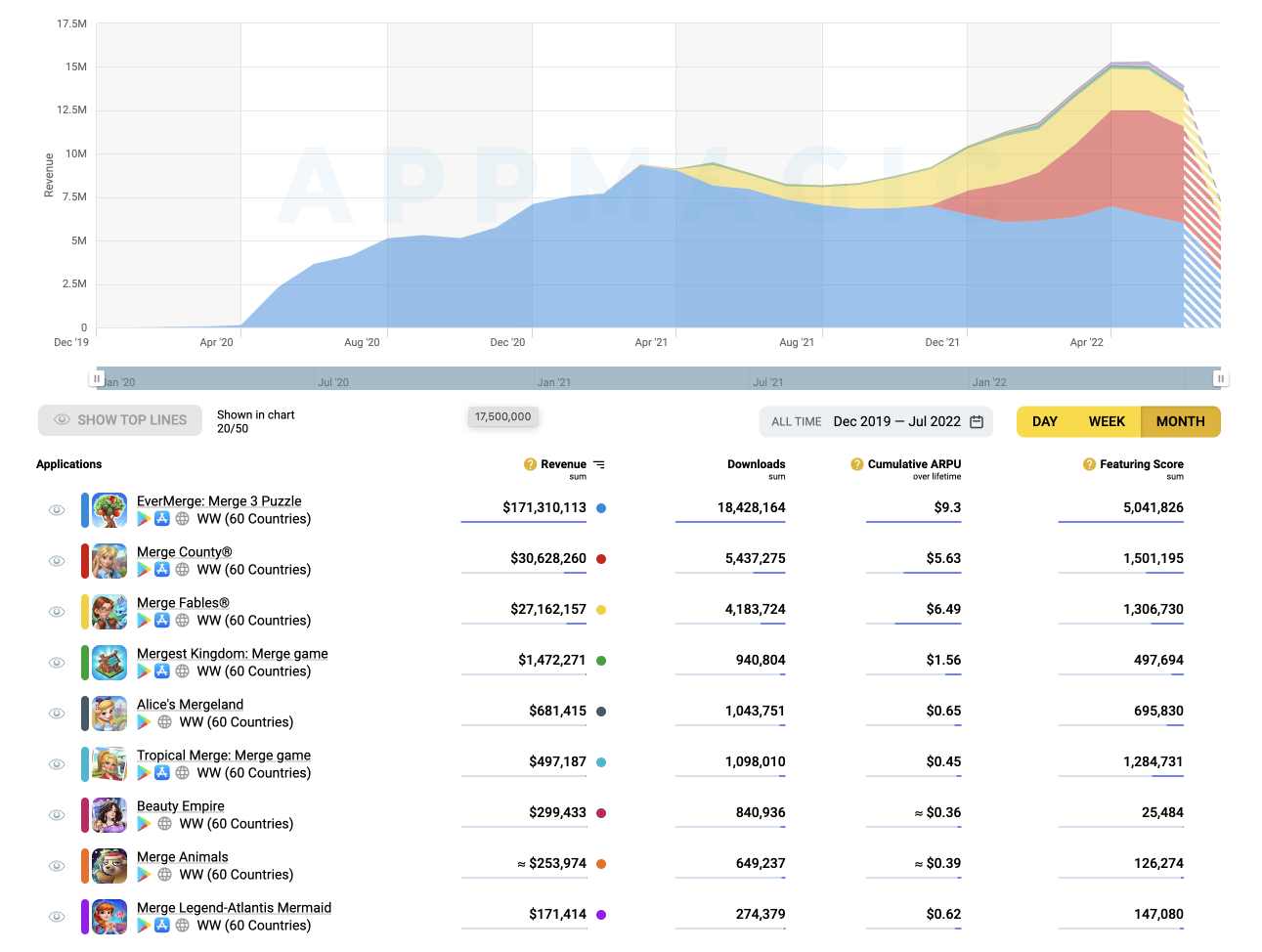
Task: Click the Cumulative ARPU help icon
Action: (857, 464)
